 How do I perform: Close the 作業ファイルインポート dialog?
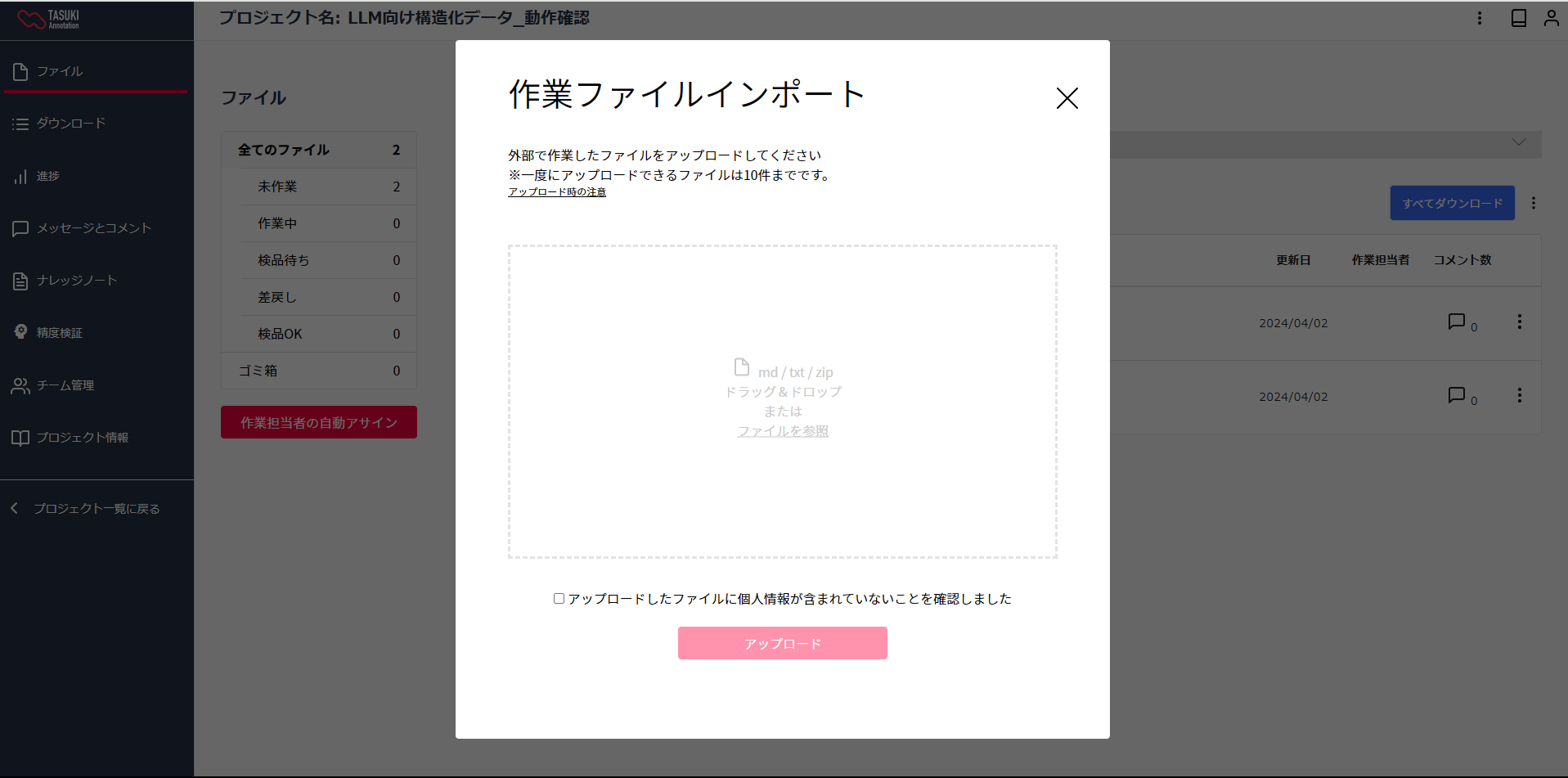pyautogui.click(x=1067, y=98)
